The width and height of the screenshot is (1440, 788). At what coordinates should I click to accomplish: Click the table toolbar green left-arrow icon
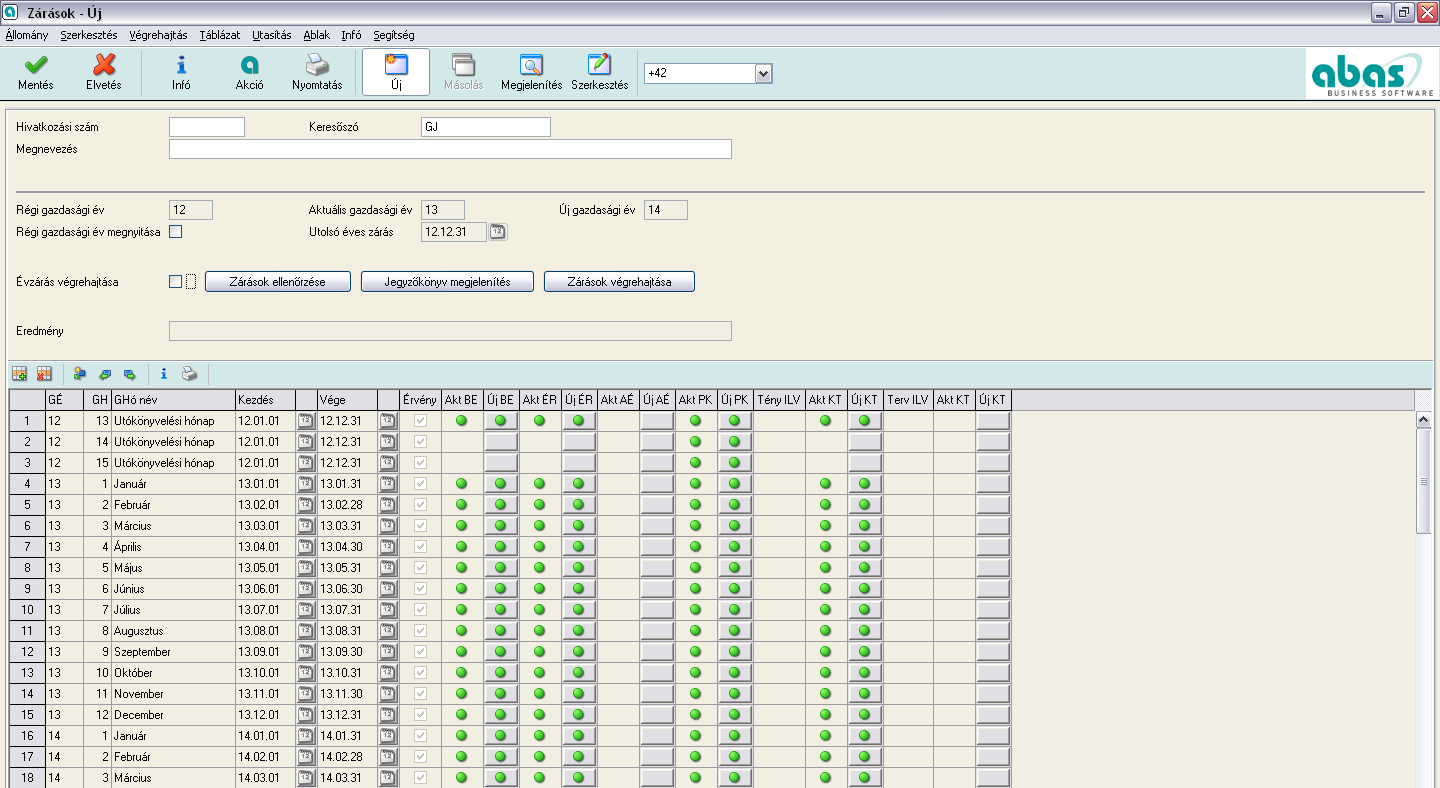(x=105, y=374)
